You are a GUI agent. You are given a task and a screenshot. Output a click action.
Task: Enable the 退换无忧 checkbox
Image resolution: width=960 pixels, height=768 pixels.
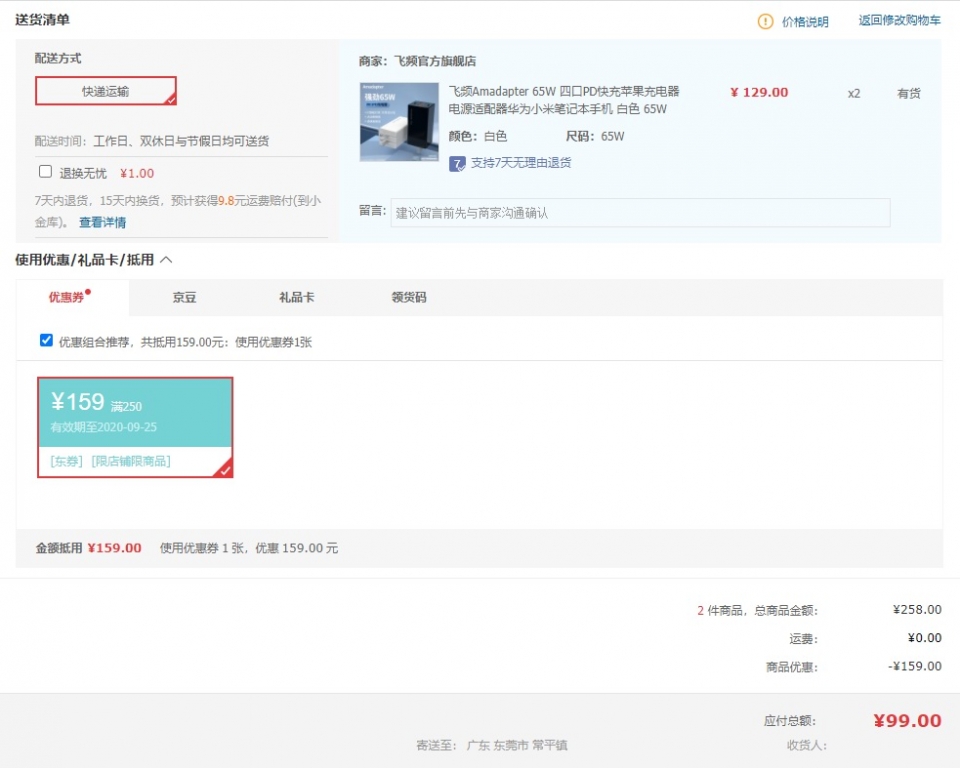pos(45,171)
